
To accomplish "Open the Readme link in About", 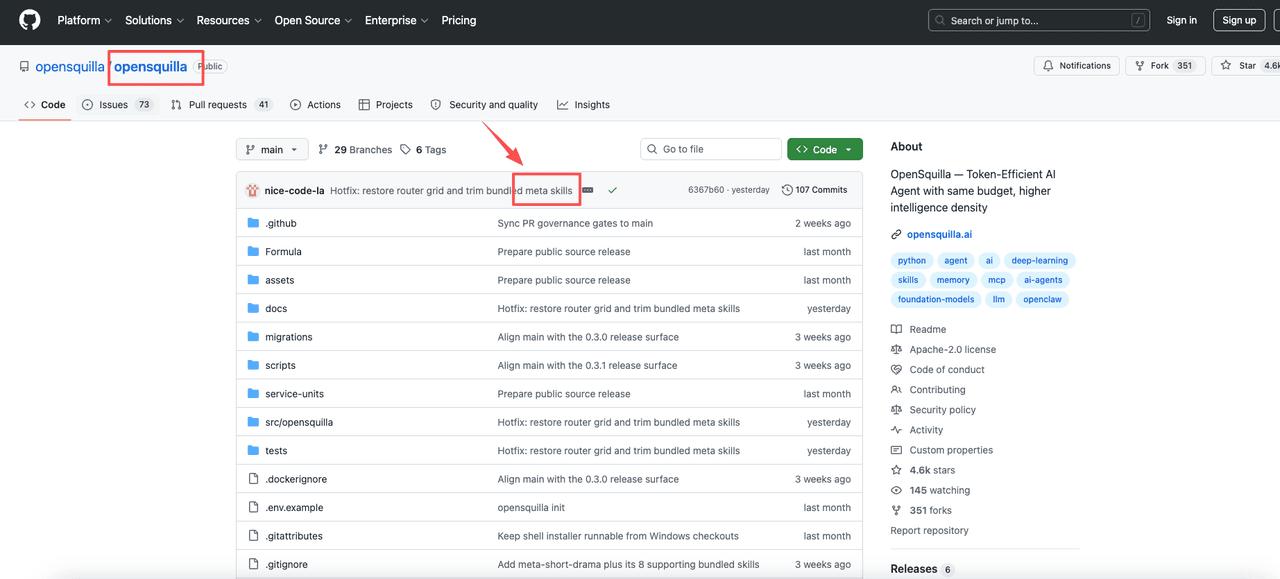I will click(928, 329).
